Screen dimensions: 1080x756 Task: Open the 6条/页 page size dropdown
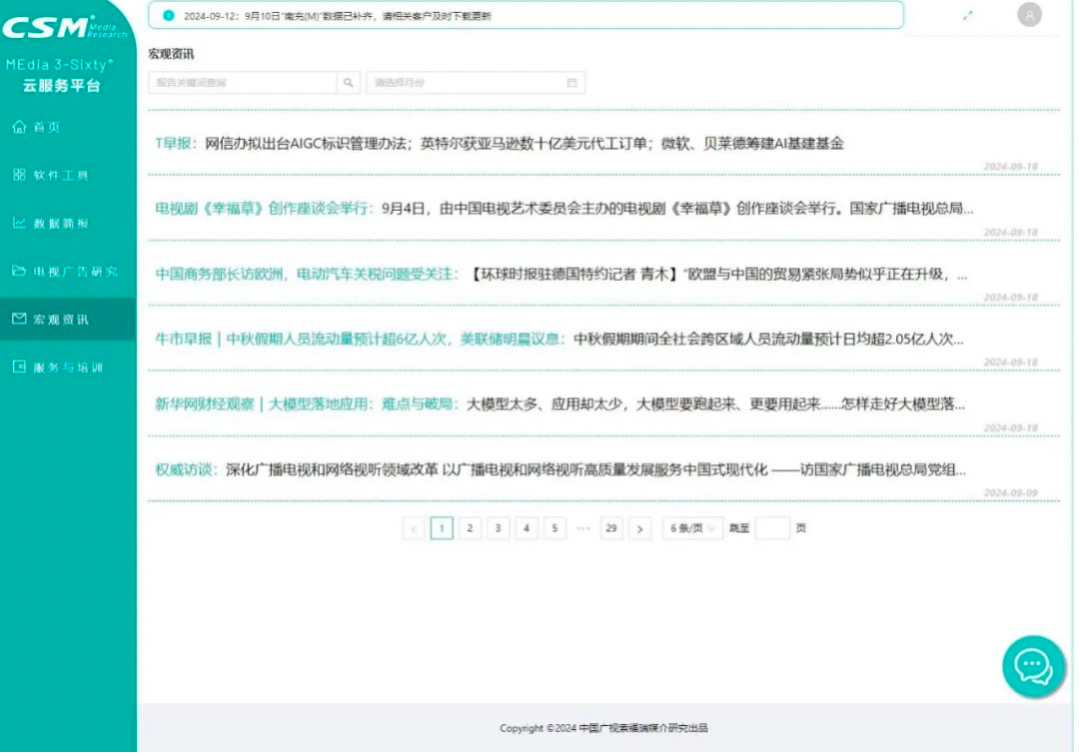coord(692,529)
